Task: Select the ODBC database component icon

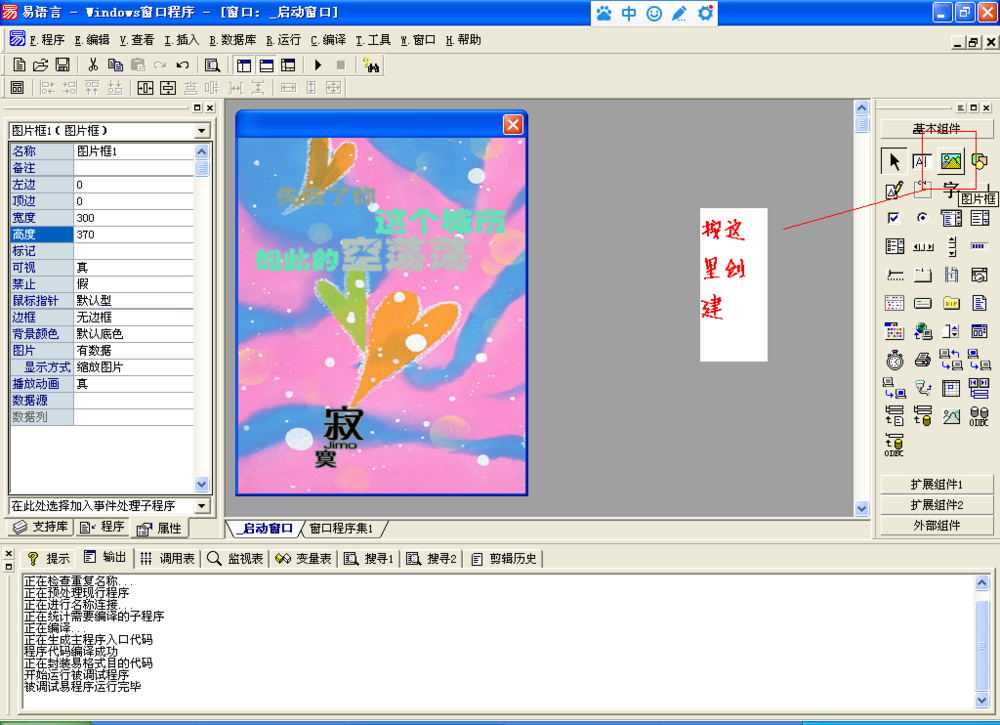Action: pyautogui.click(x=978, y=416)
